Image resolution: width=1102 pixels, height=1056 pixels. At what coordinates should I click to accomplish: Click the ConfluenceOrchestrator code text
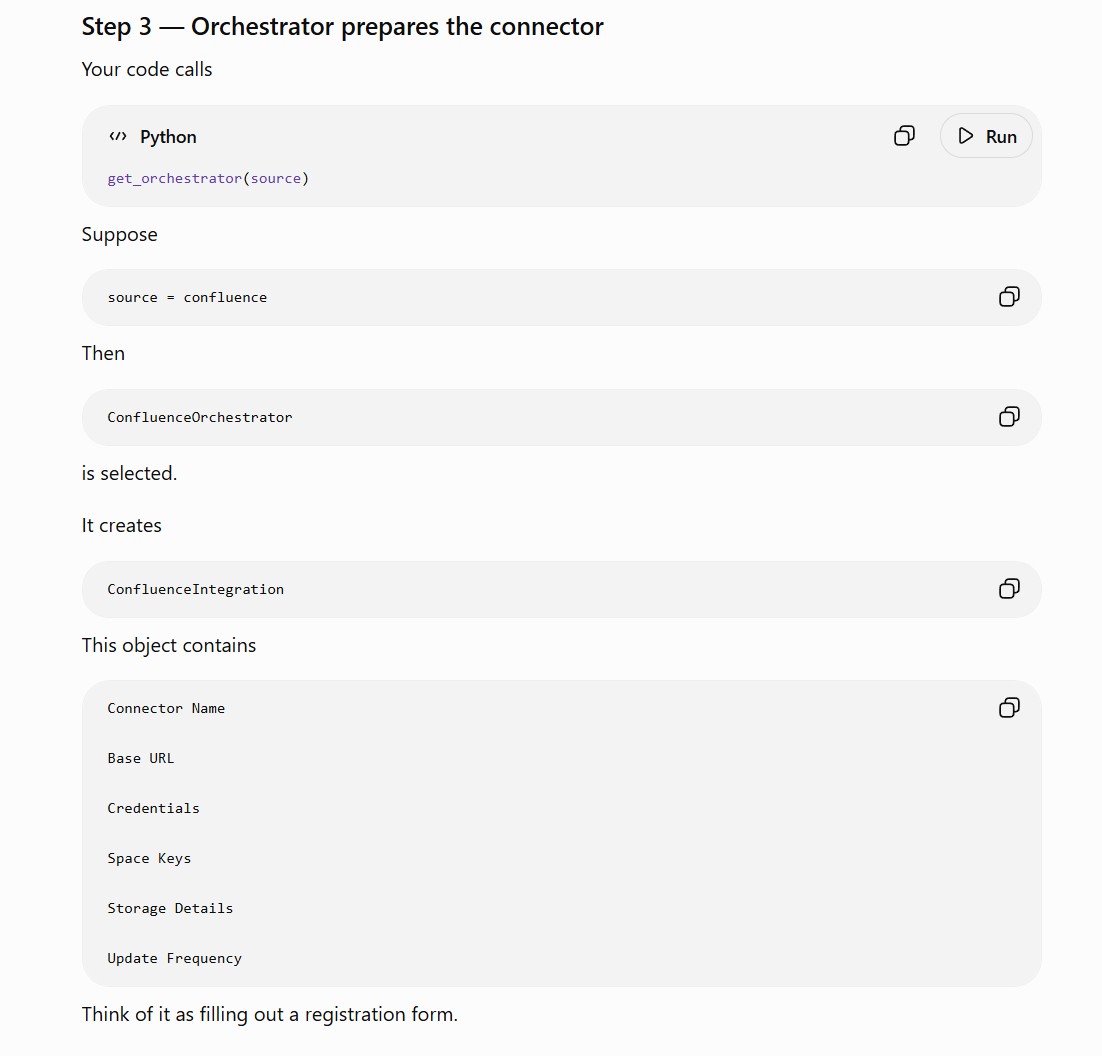[x=200, y=417]
